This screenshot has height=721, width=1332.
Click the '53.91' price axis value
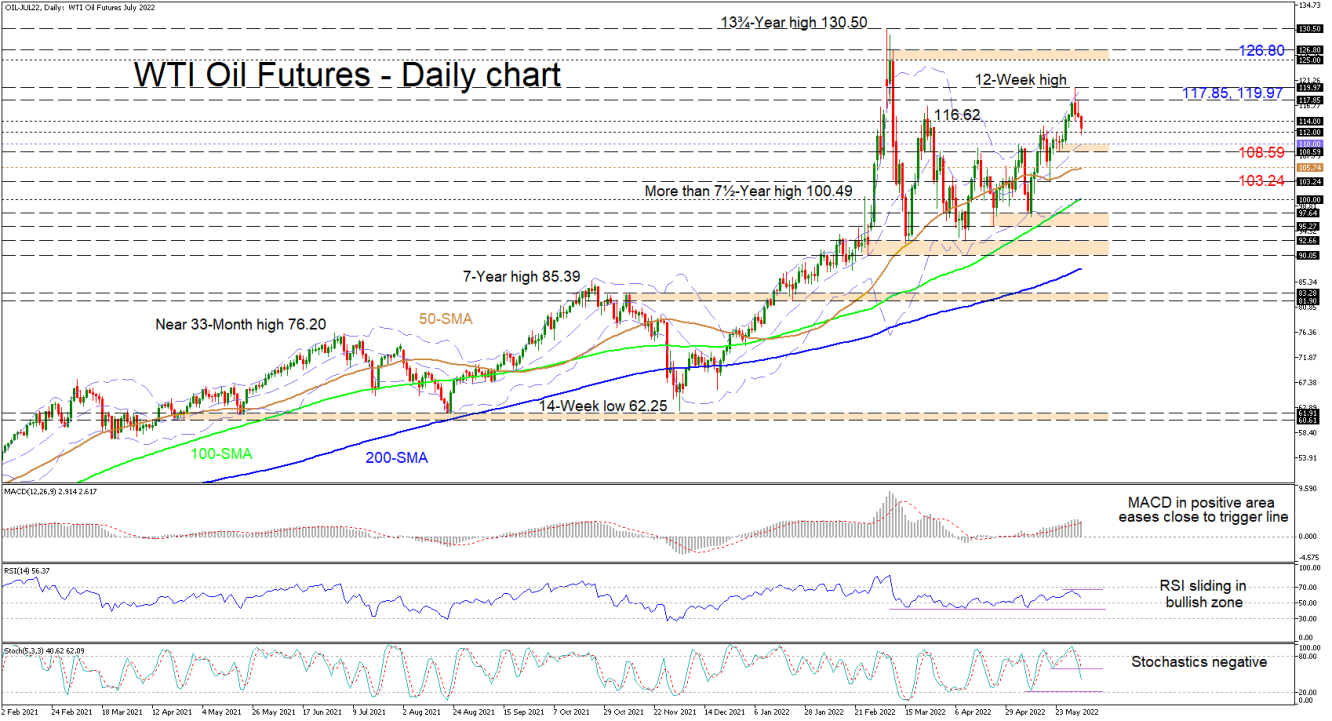coord(1309,458)
